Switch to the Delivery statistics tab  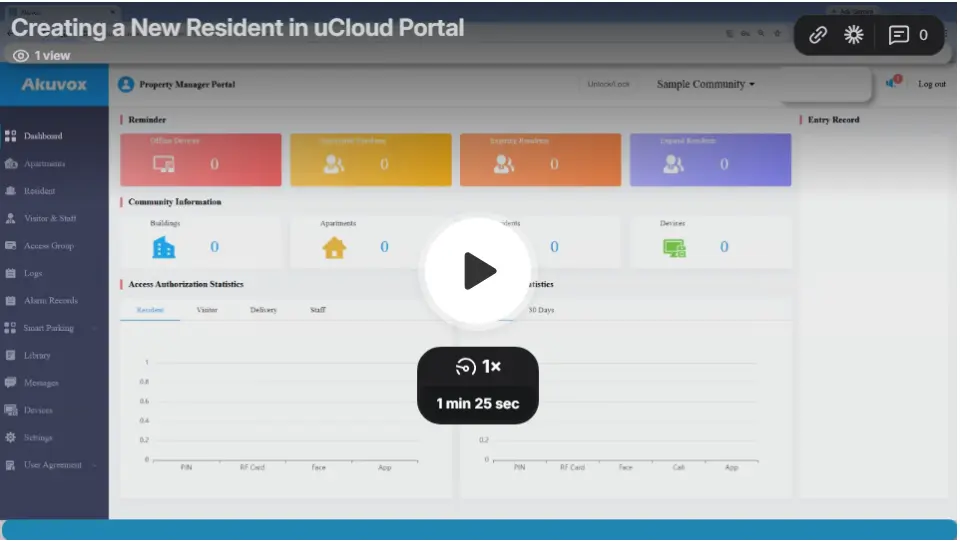(x=263, y=310)
